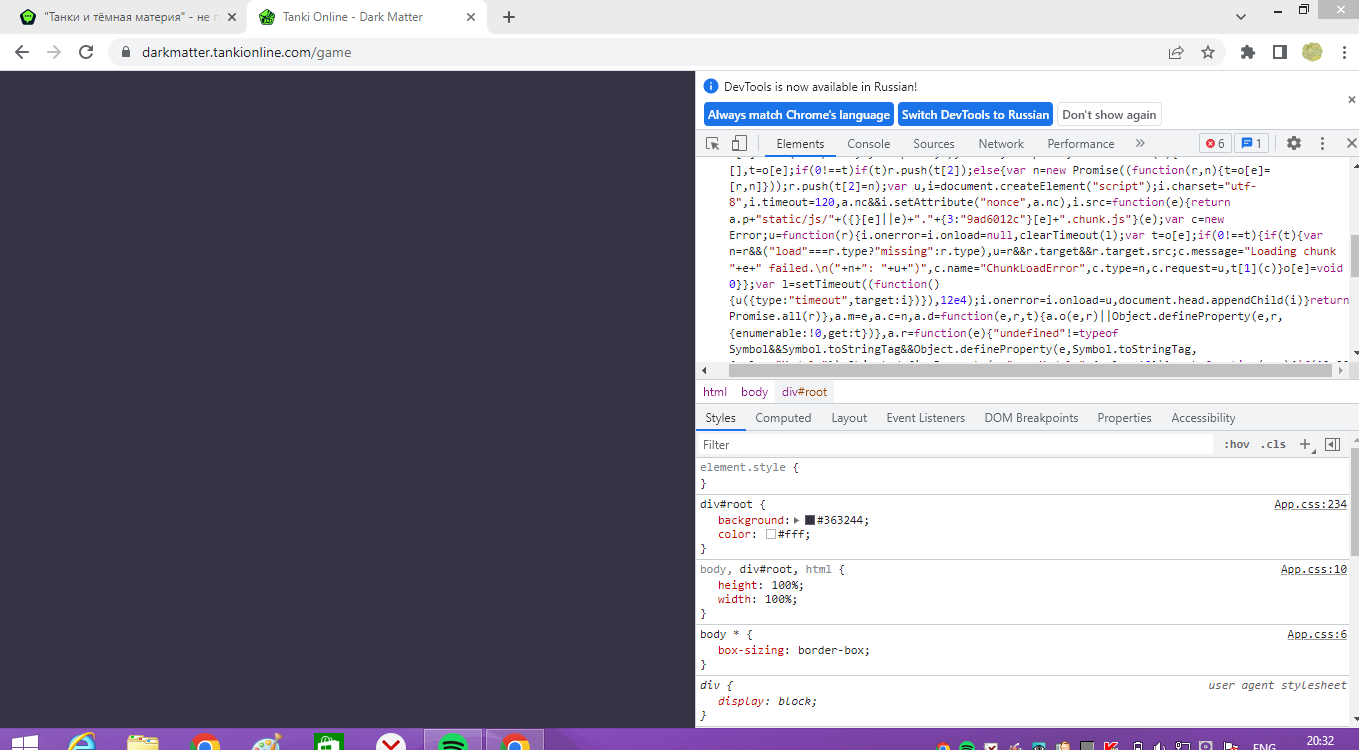The width and height of the screenshot is (1359, 750).
Task: Click the elements panel vertical scrollbar thumb
Action: (x=1353, y=255)
